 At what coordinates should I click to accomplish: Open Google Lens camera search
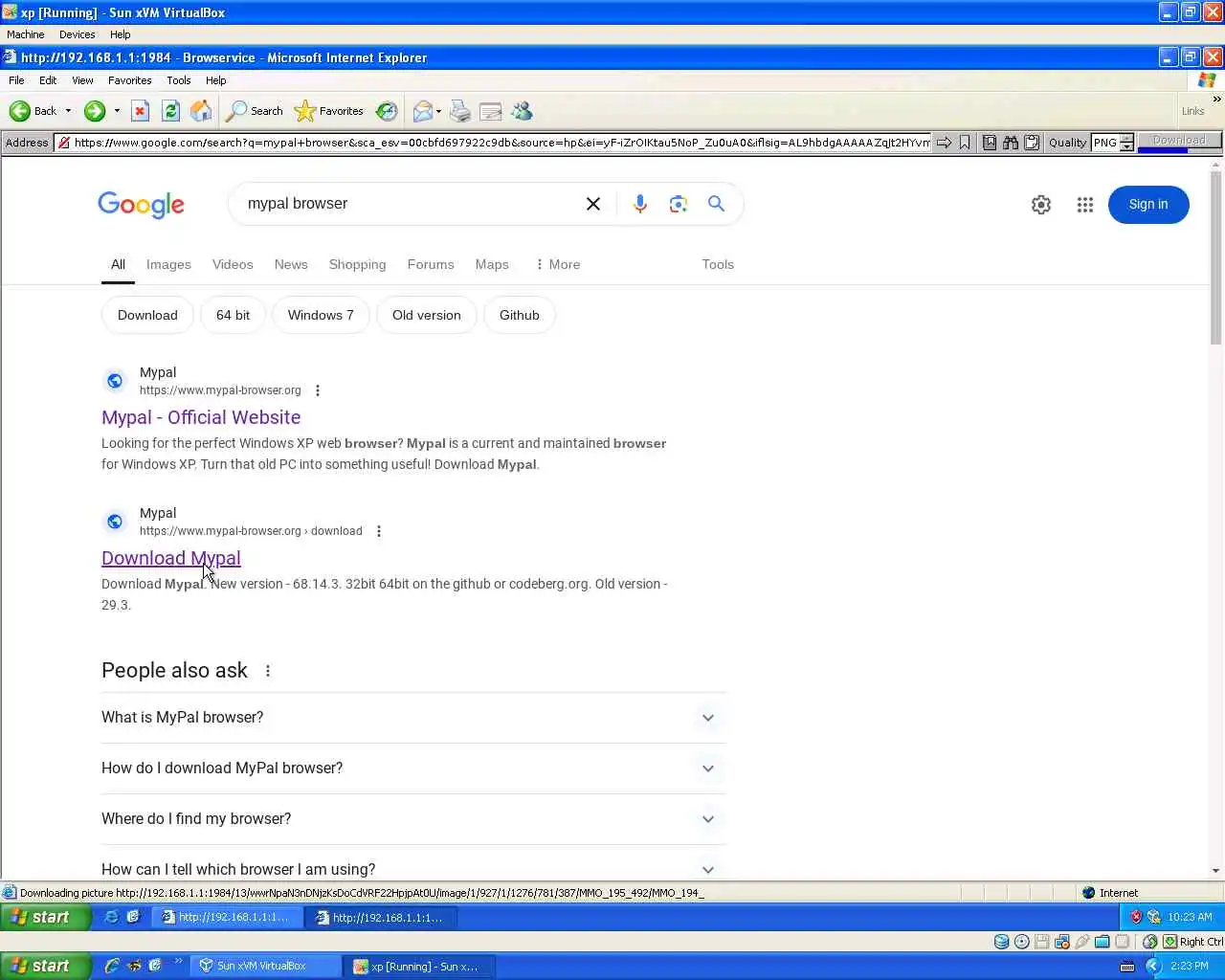click(x=679, y=204)
